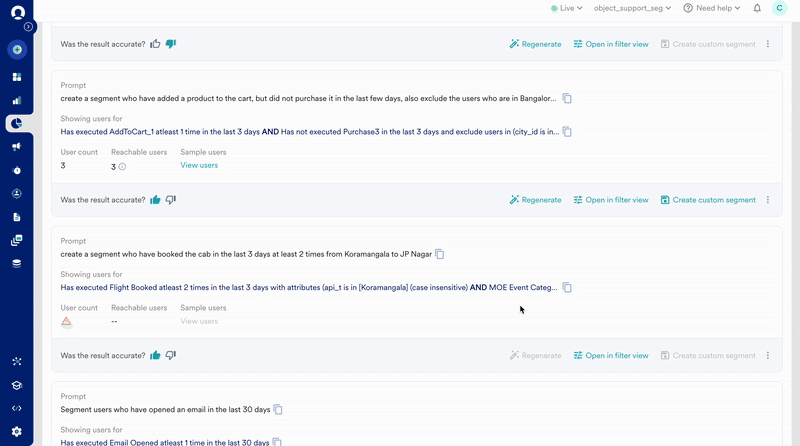
Task: Thumbs down the Flight Booked result
Action: tap(171, 355)
